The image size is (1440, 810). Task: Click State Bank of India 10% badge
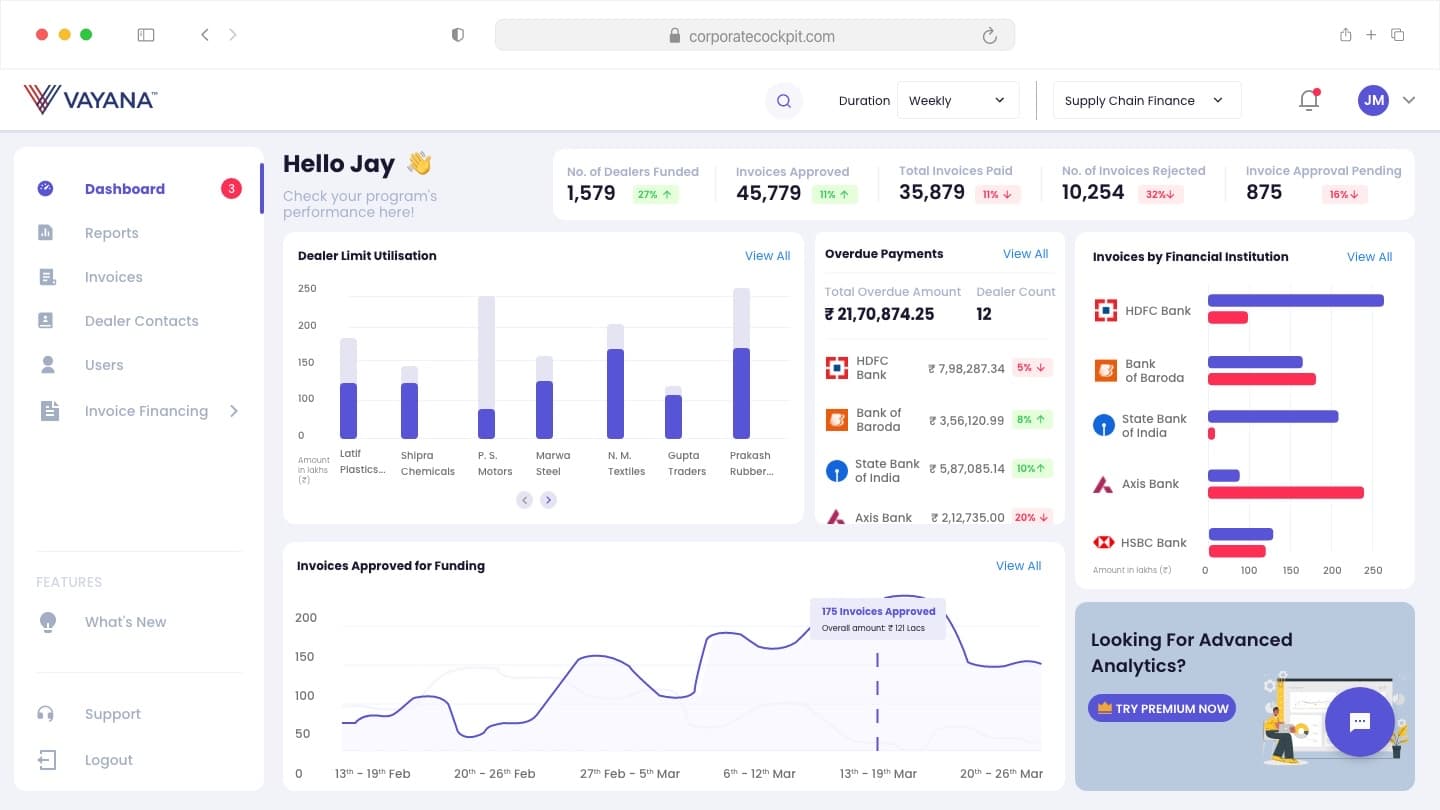pyautogui.click(x=1032, y=468)
